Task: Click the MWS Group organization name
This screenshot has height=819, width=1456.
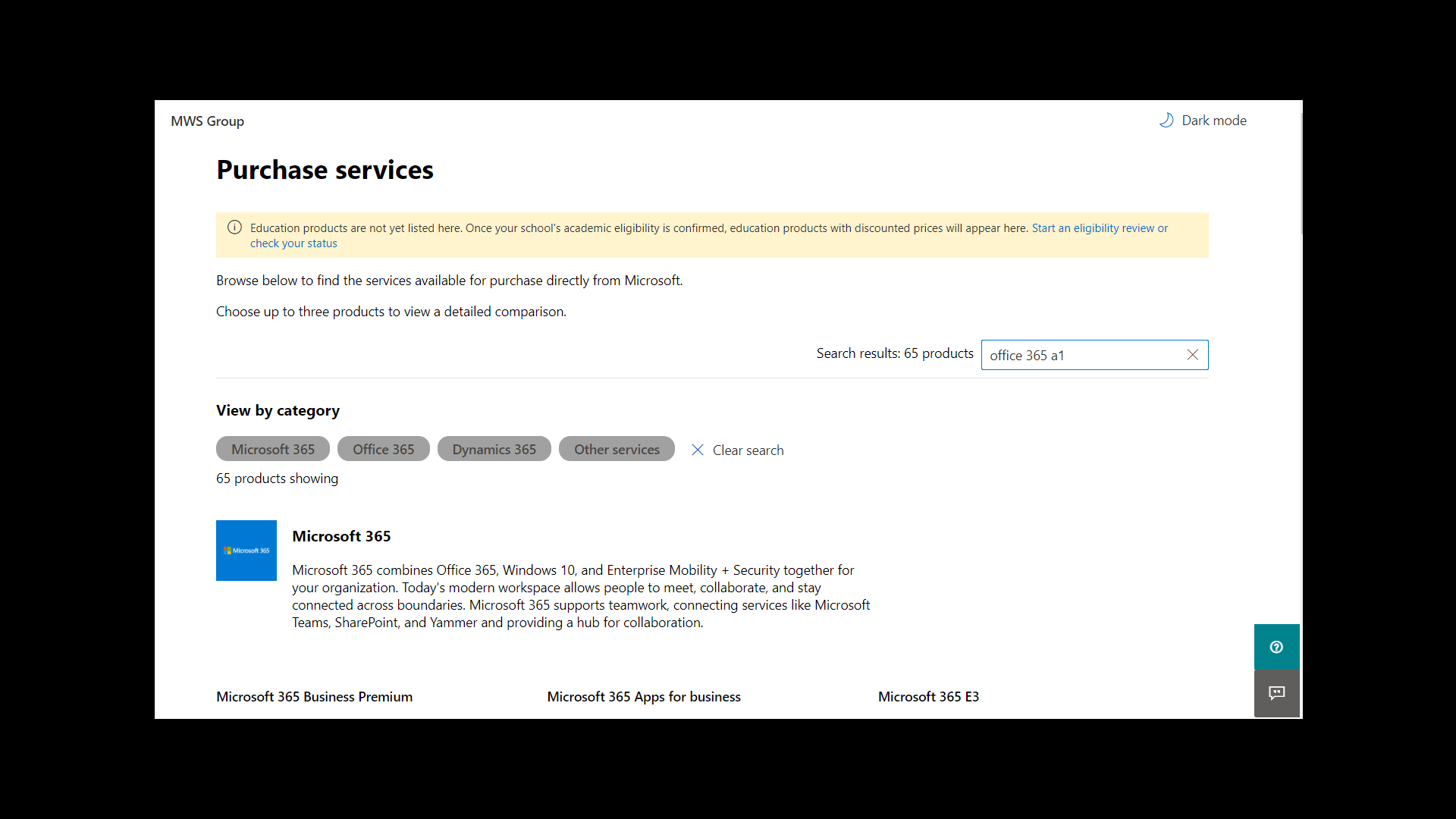Action: pos(207,121)
